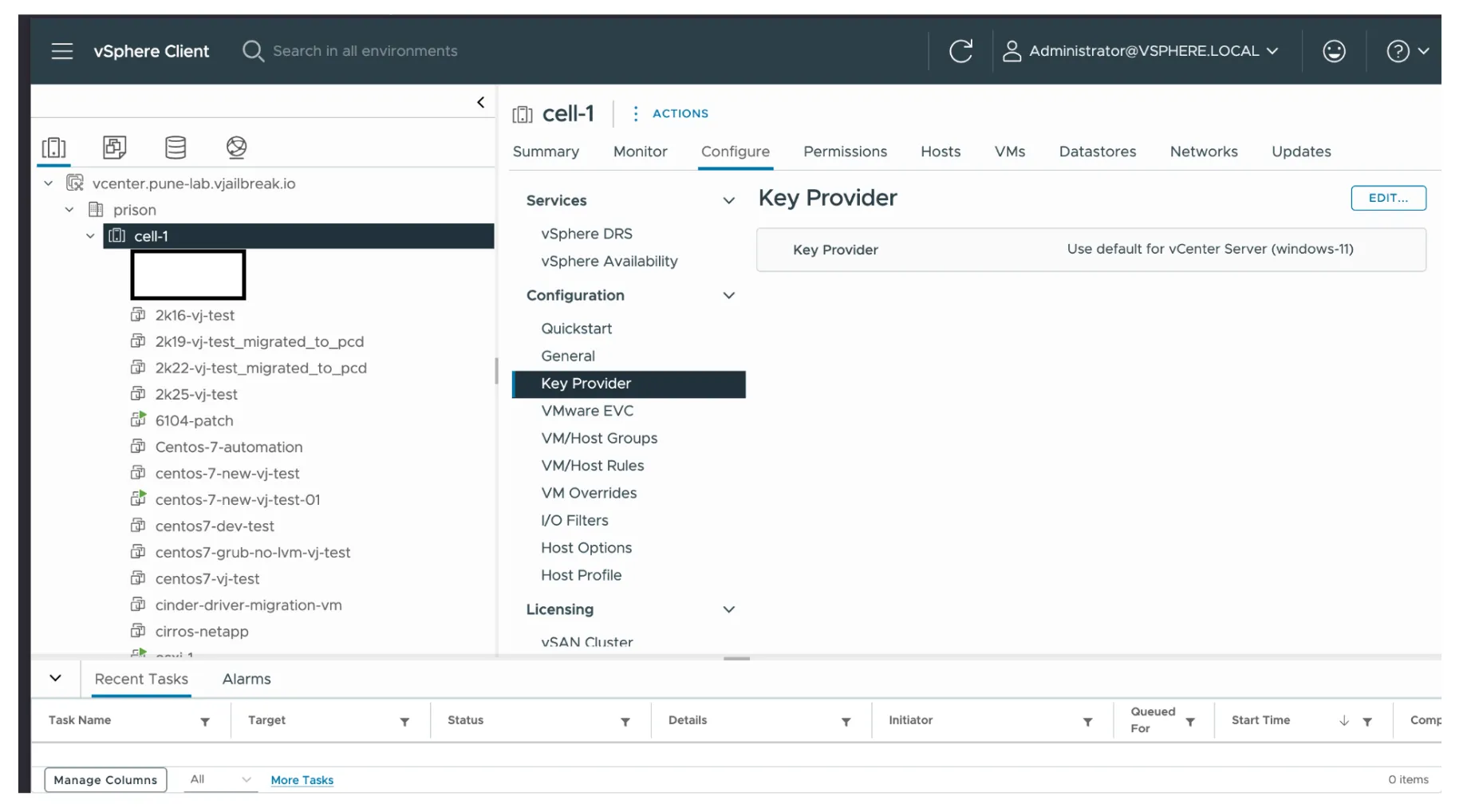Click the EDIT button for Key Provider

(x=1388, y=198)
